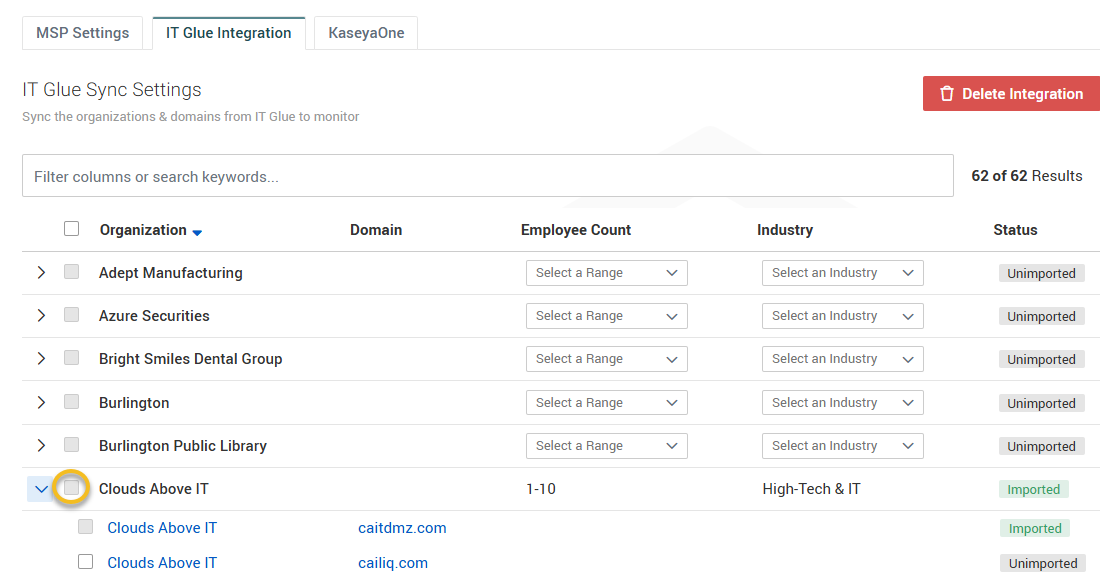Open the KaseyaOne tab
1100x581 pixels.
coord(366,33)
